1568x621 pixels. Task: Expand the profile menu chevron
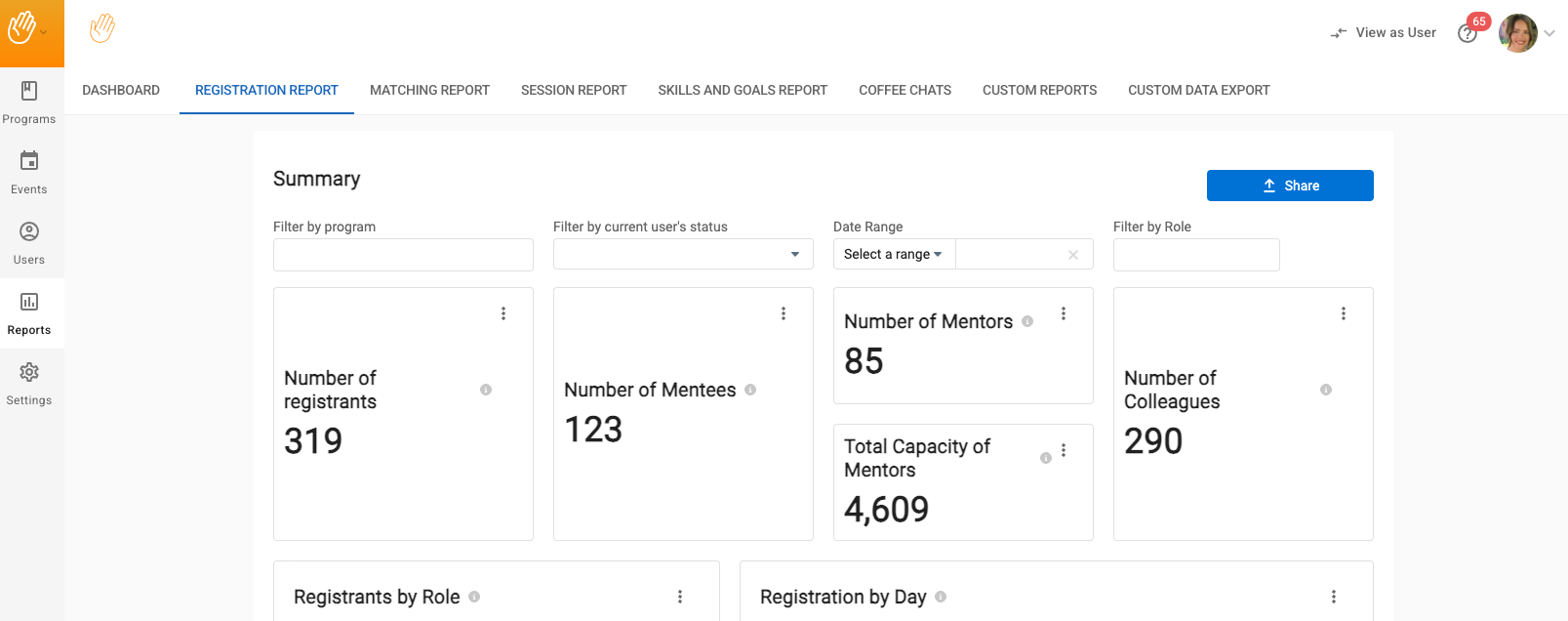tap(1549, 33)
